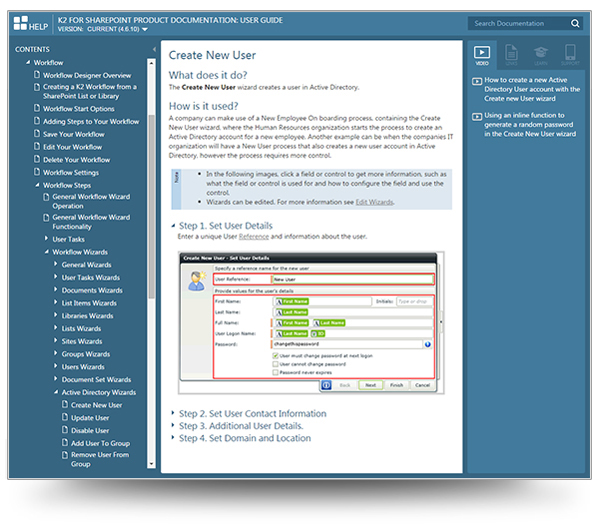Click the blue help icon left of Back
599x524 pixels.
point(326,385)
